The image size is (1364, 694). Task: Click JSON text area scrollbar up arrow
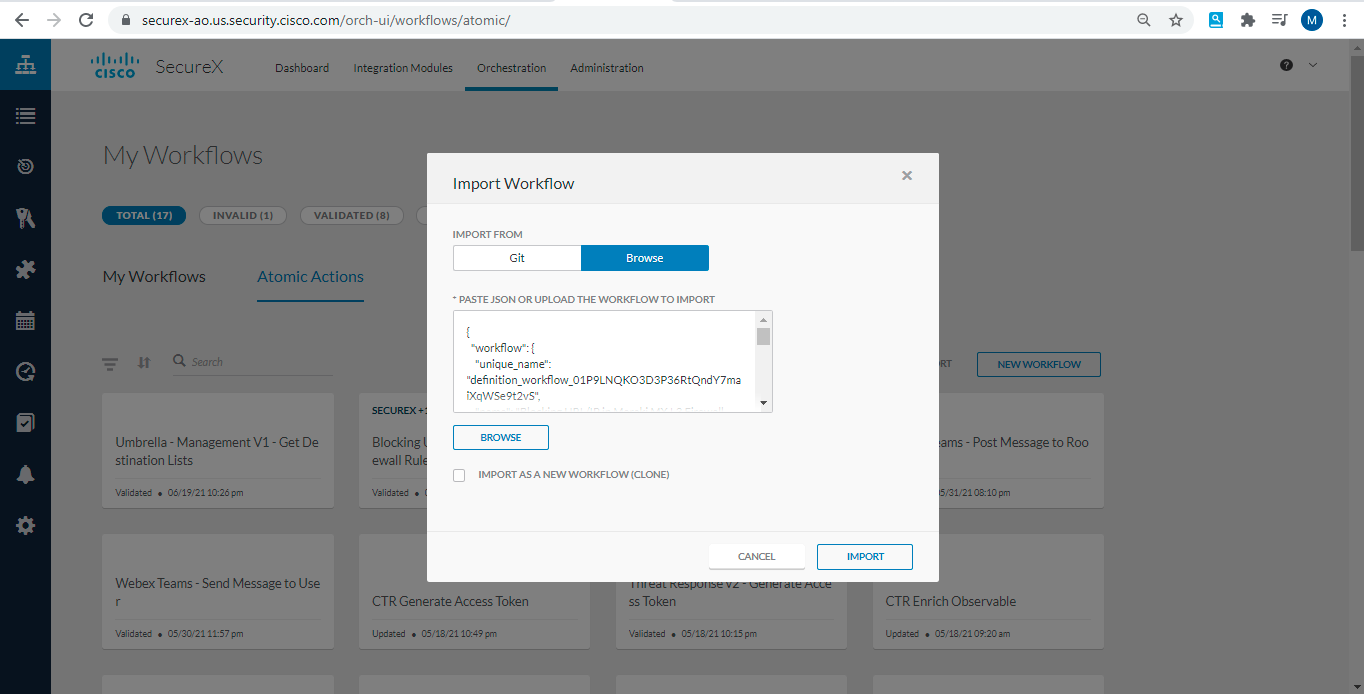tap(764, 319)
